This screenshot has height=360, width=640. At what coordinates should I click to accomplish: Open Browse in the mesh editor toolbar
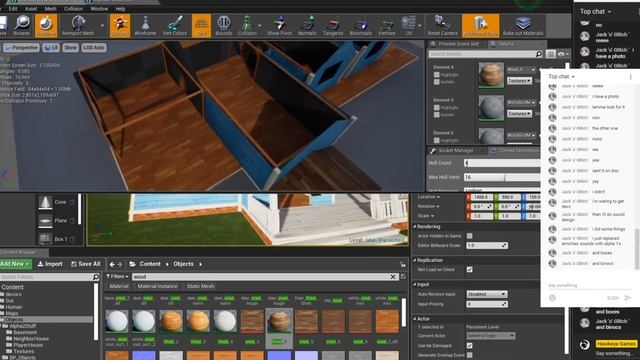coord(22,25)
